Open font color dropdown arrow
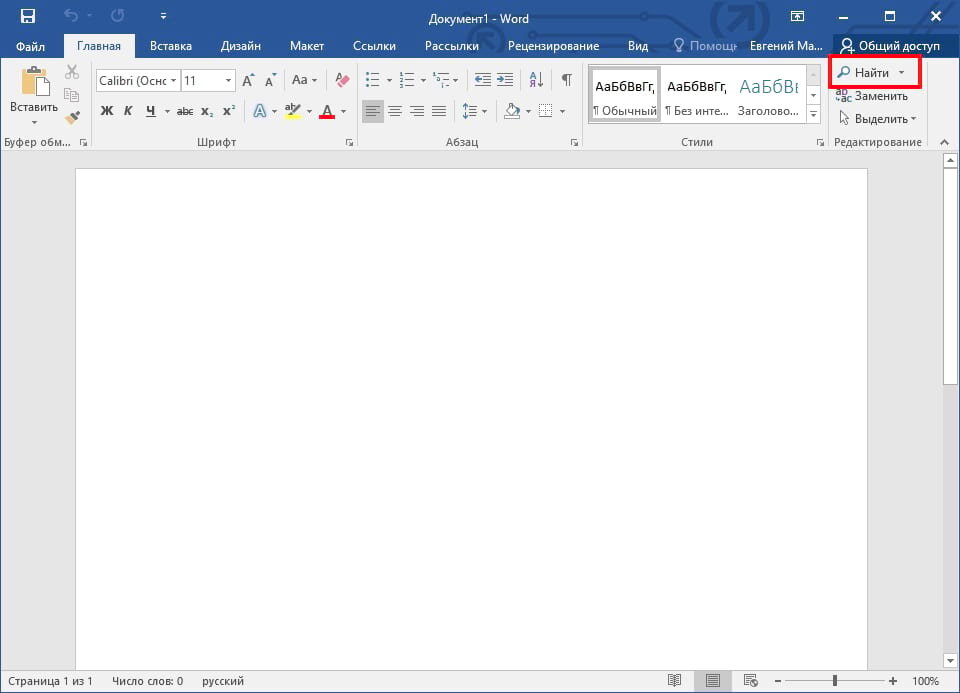Viewport: 960px width, 693px height. 343,111
